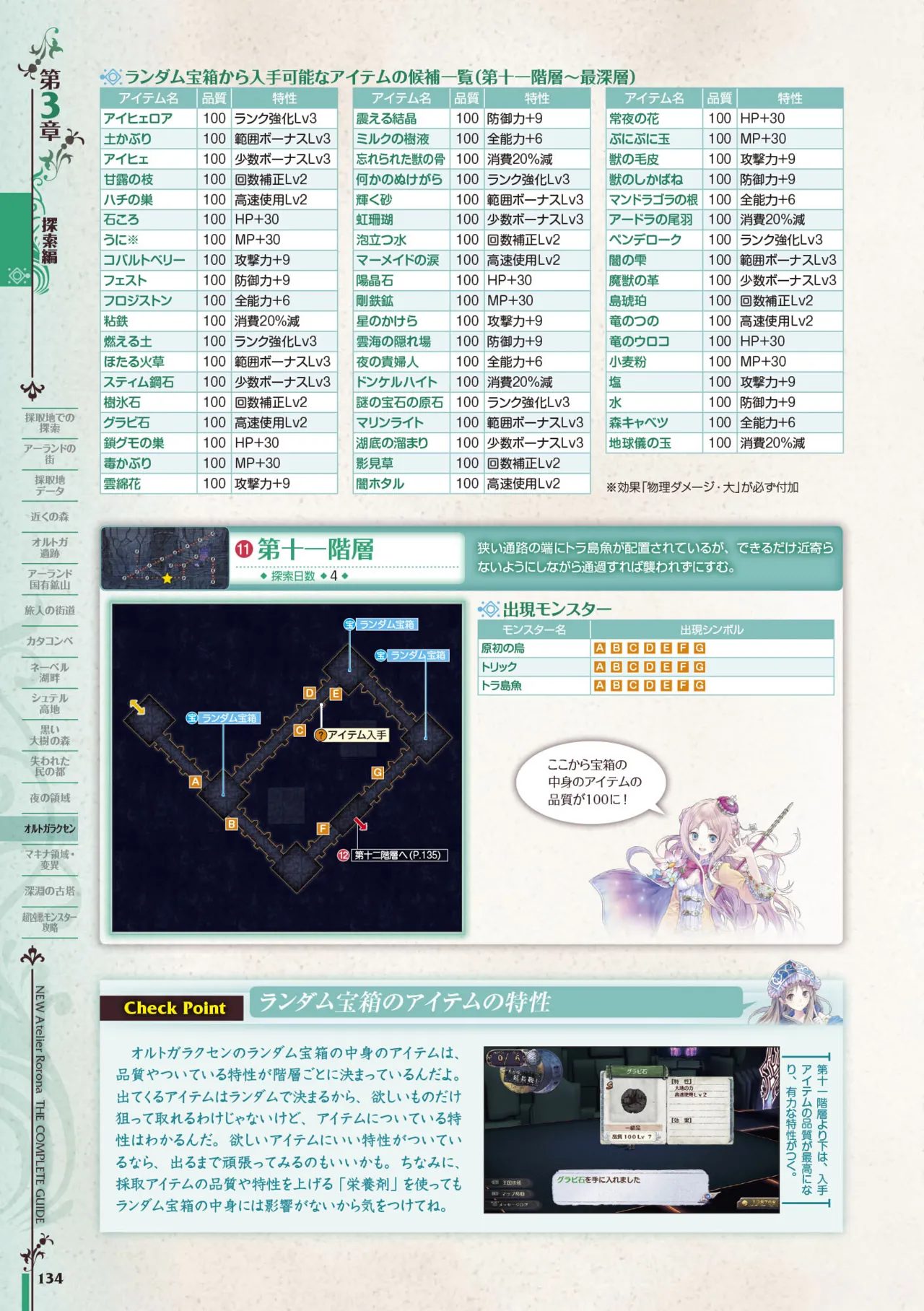Click the グラビ石 in-game screenshot thumbnail
The width and height of the screenshot is (924, 1311).
631,1130
